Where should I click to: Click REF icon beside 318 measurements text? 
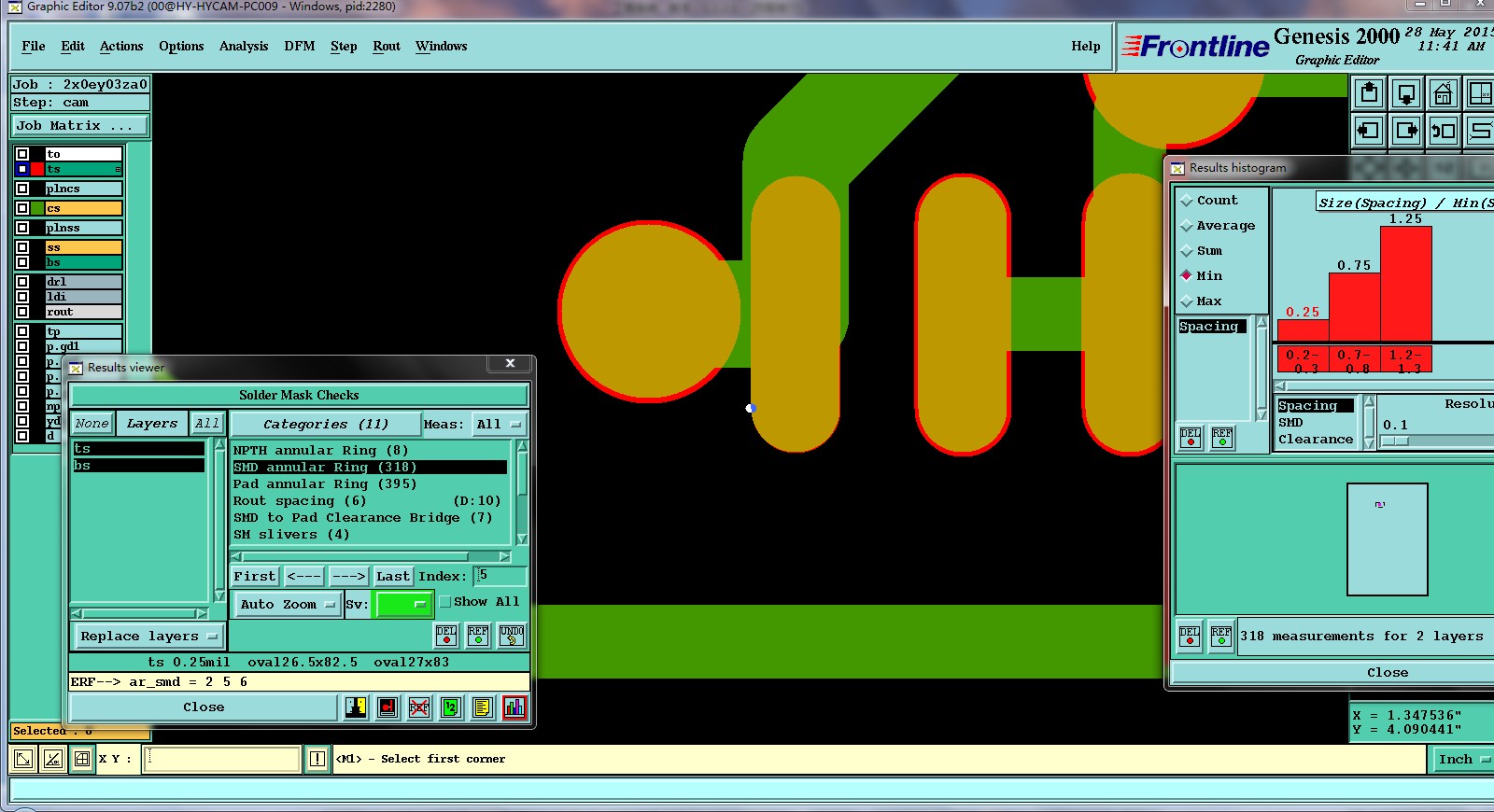[1221, 637]
